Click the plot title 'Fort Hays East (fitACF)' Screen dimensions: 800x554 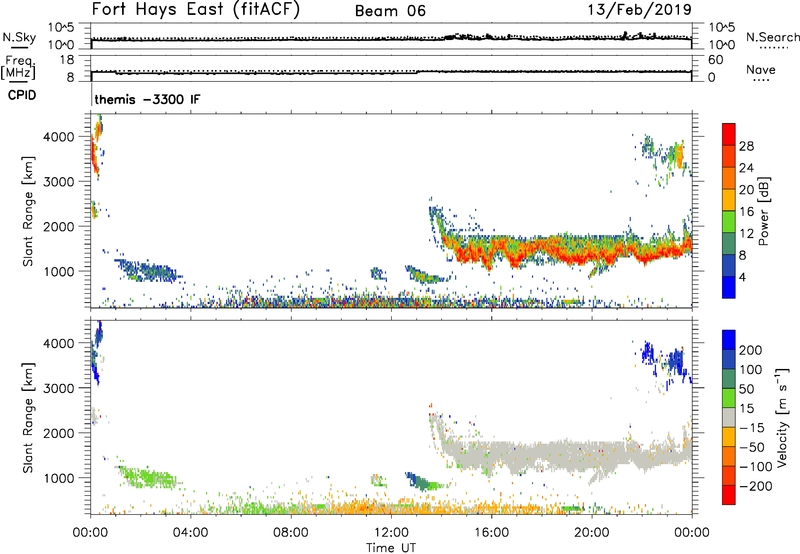[195, 9]
